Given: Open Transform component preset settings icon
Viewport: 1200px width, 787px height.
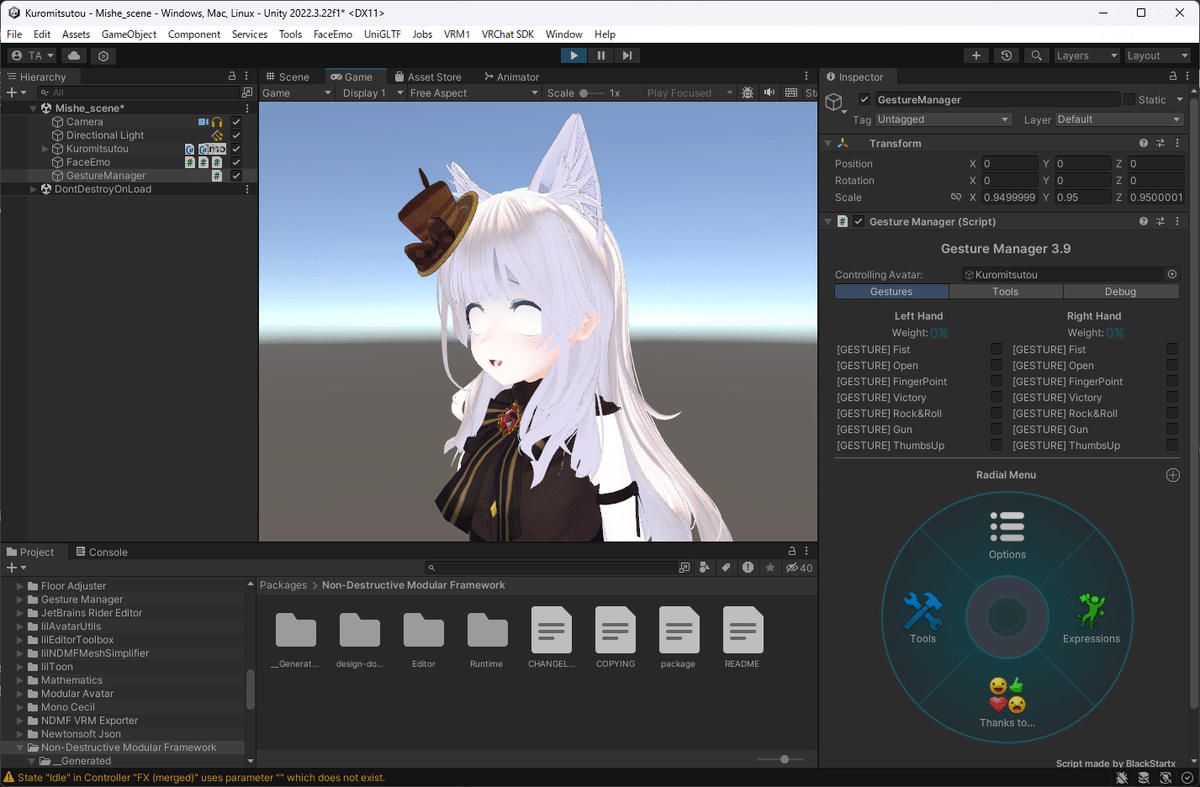Looking at the screenshot, I should 1160,143.
